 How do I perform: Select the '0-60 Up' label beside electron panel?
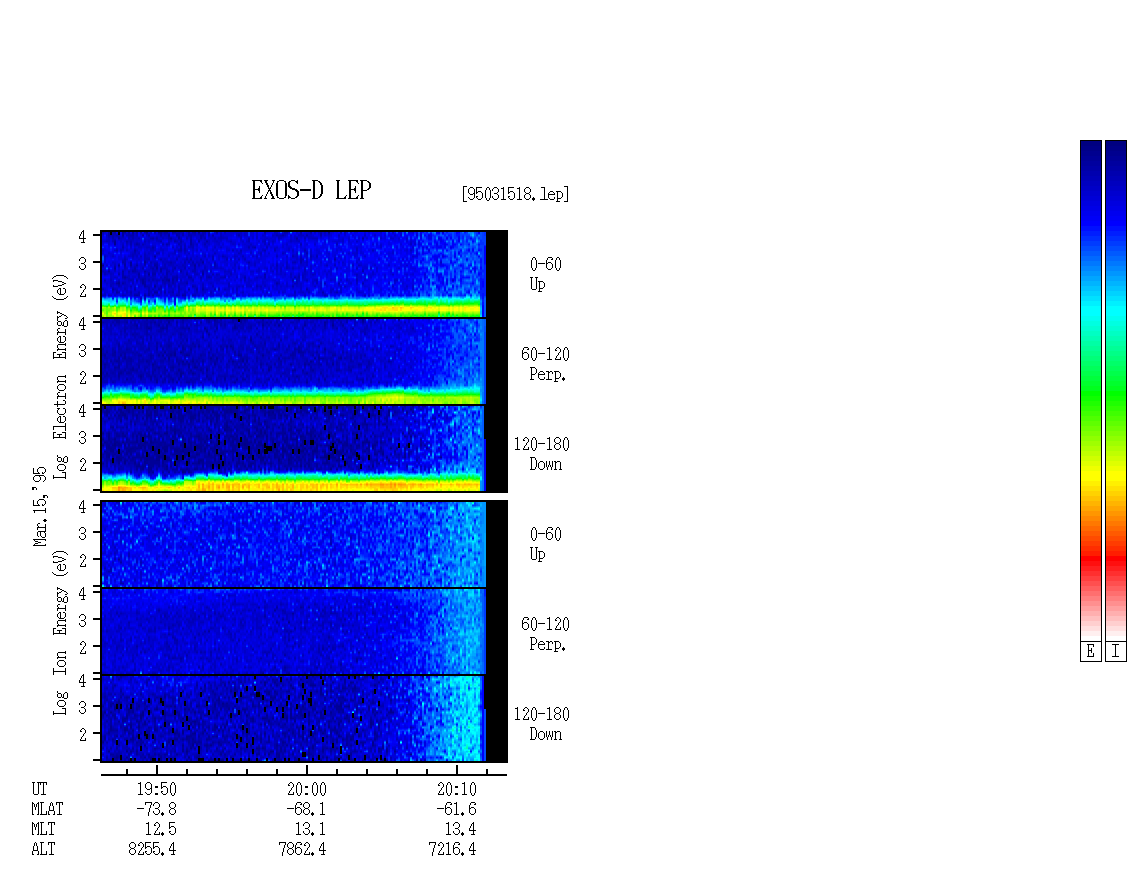click(x=546, y=274)
